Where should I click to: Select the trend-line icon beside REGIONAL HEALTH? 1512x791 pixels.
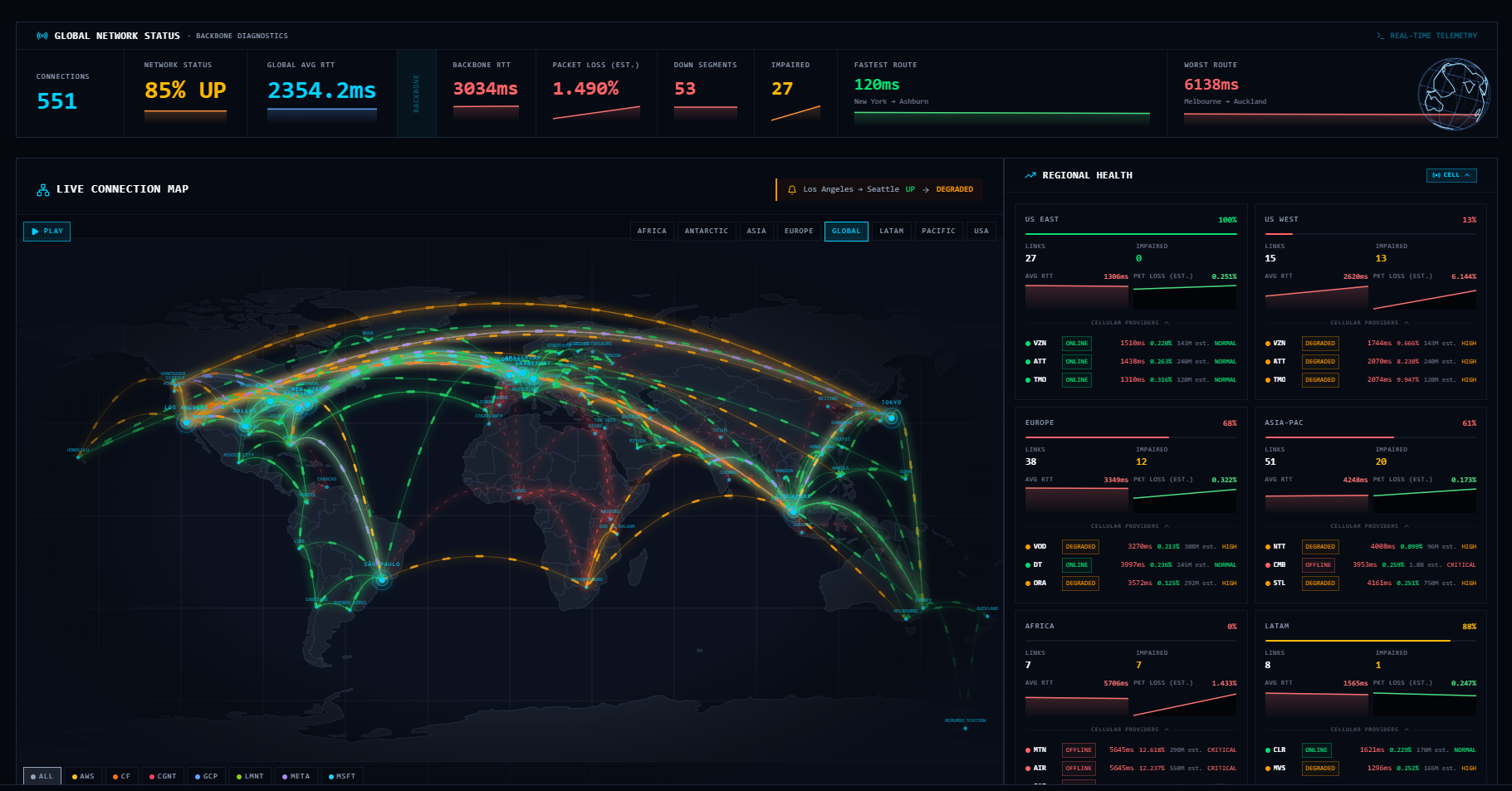click(x=1030, y=174)
